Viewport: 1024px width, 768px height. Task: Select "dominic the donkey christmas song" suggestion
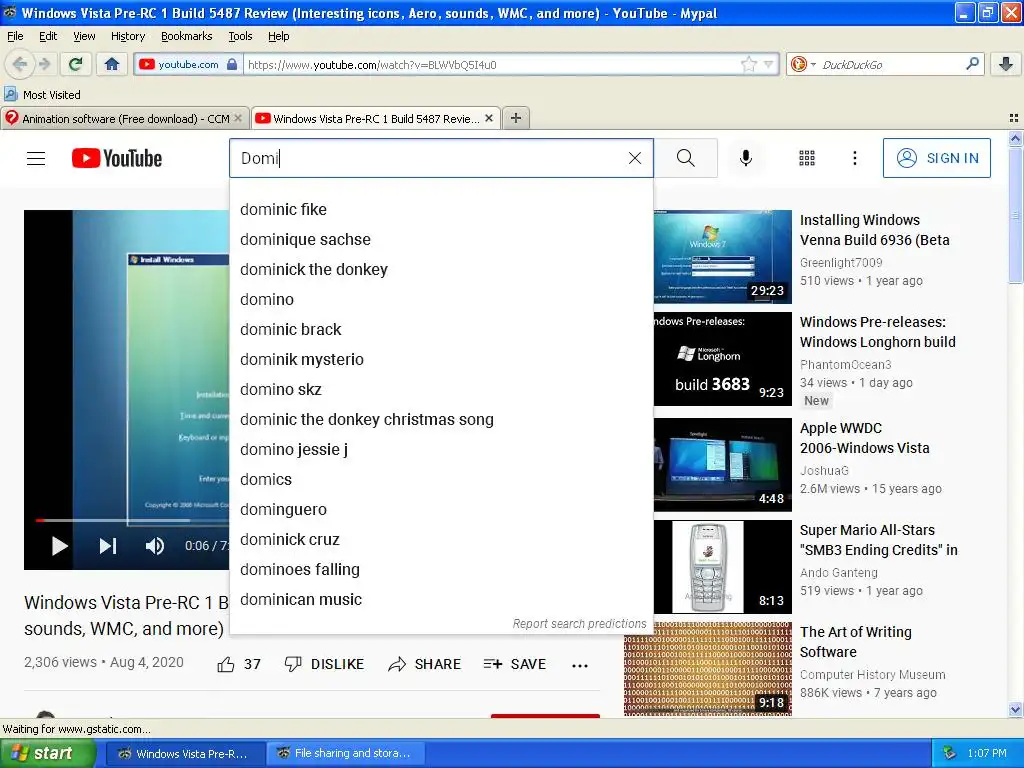tap(441, 420)
